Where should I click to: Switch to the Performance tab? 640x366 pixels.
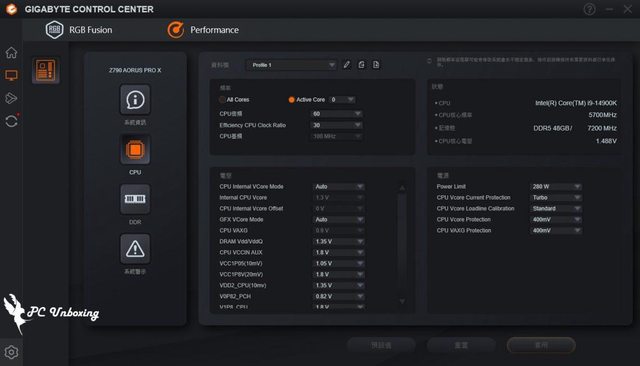click(203, 30)
